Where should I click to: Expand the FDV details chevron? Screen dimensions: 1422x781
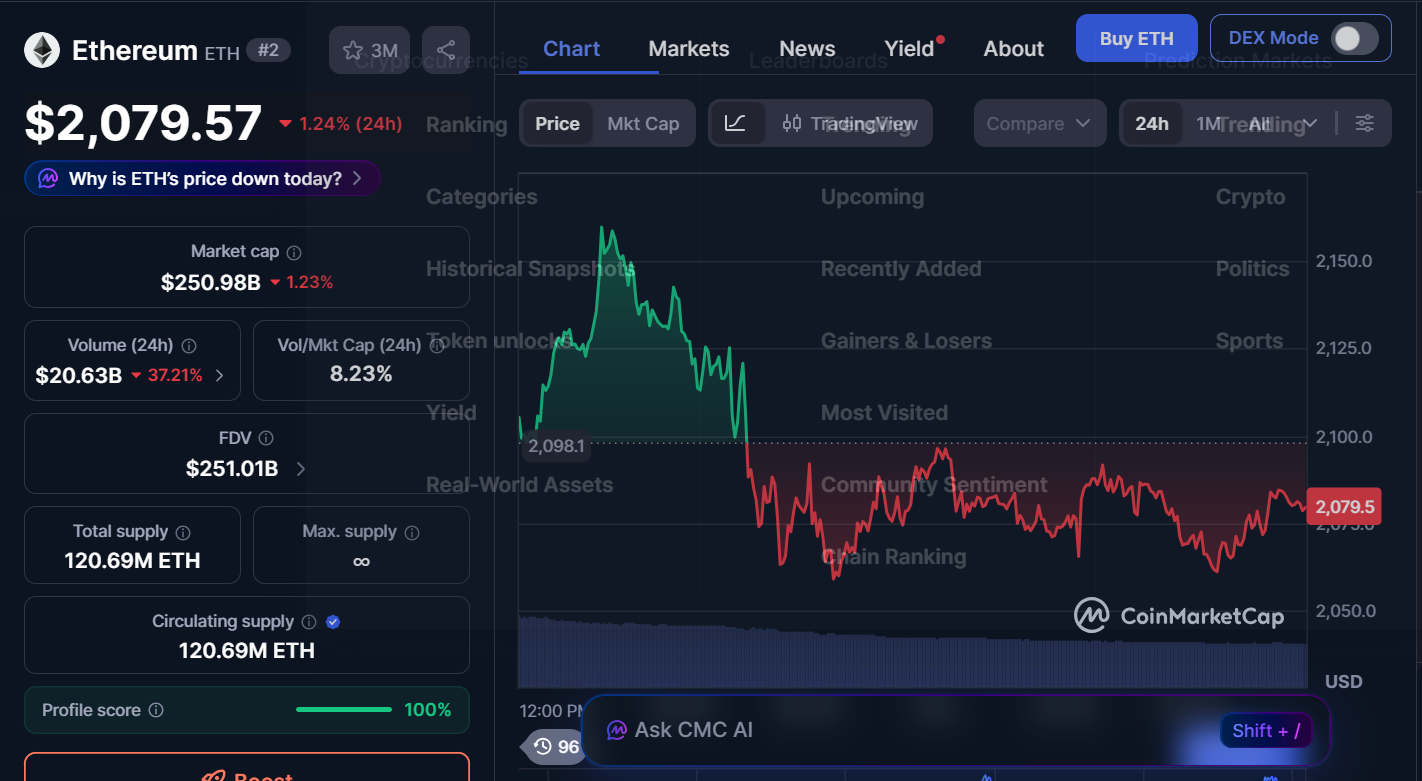tap(301, 468)
